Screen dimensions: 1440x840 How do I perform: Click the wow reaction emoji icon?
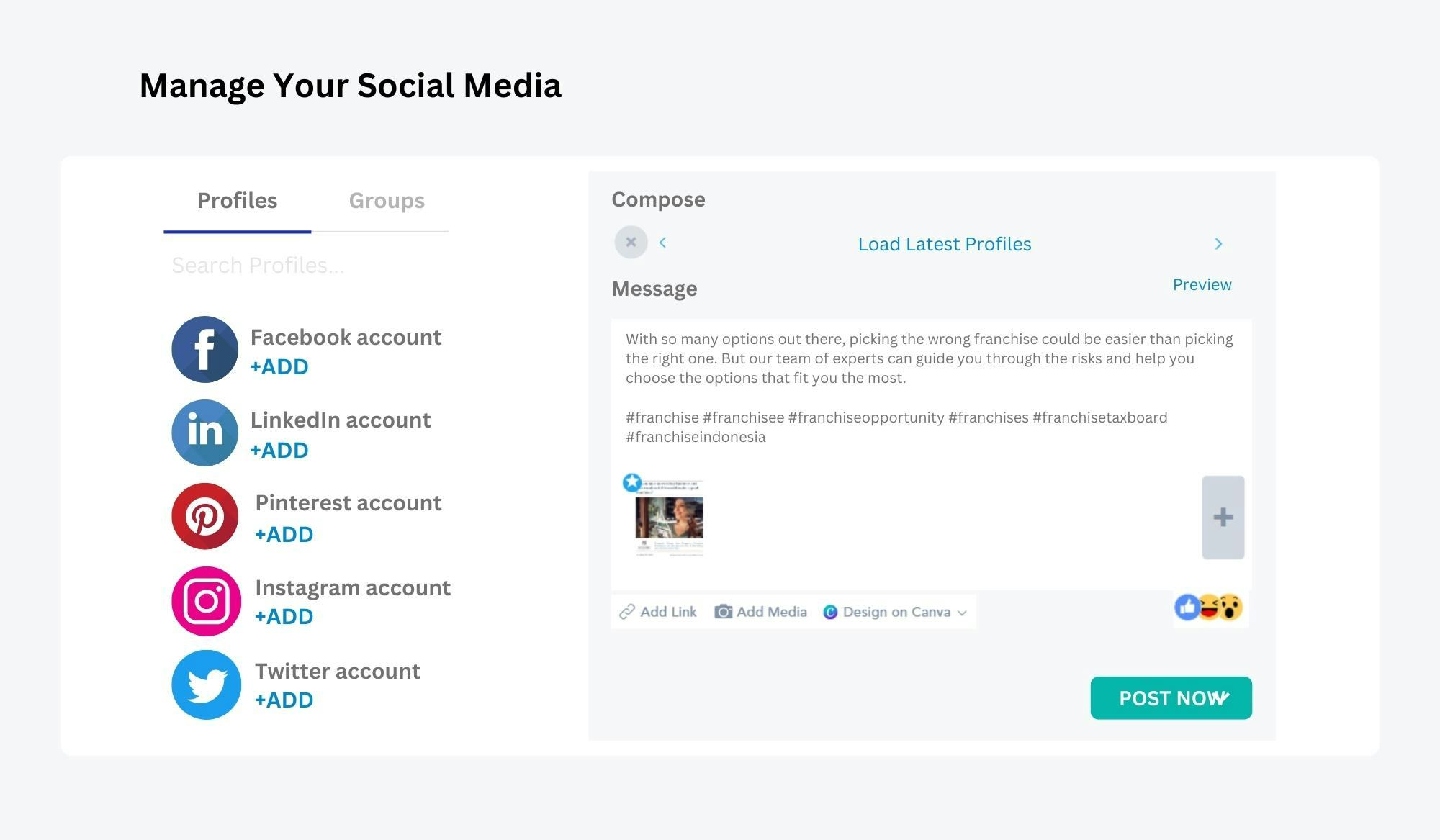point(1229,608)
